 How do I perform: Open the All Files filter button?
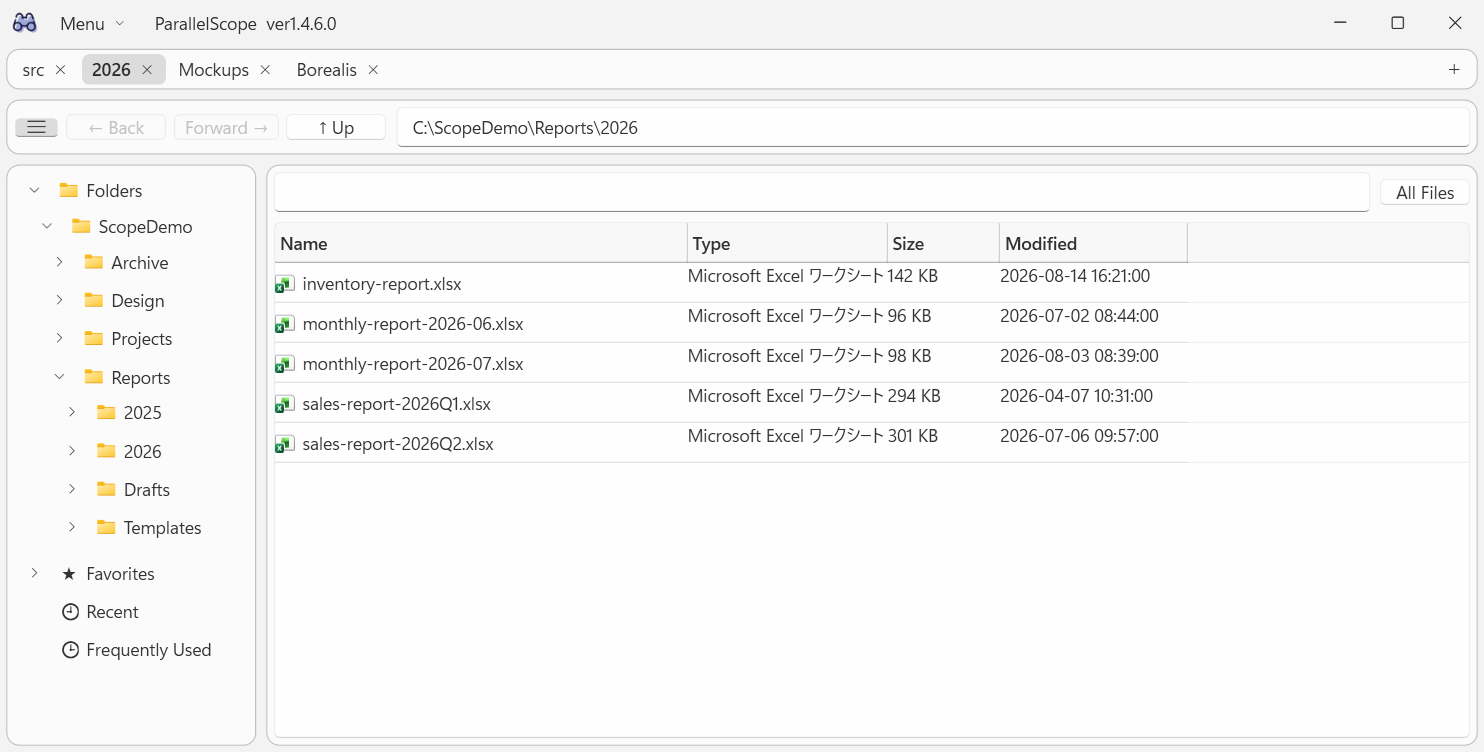point(1425,192)
